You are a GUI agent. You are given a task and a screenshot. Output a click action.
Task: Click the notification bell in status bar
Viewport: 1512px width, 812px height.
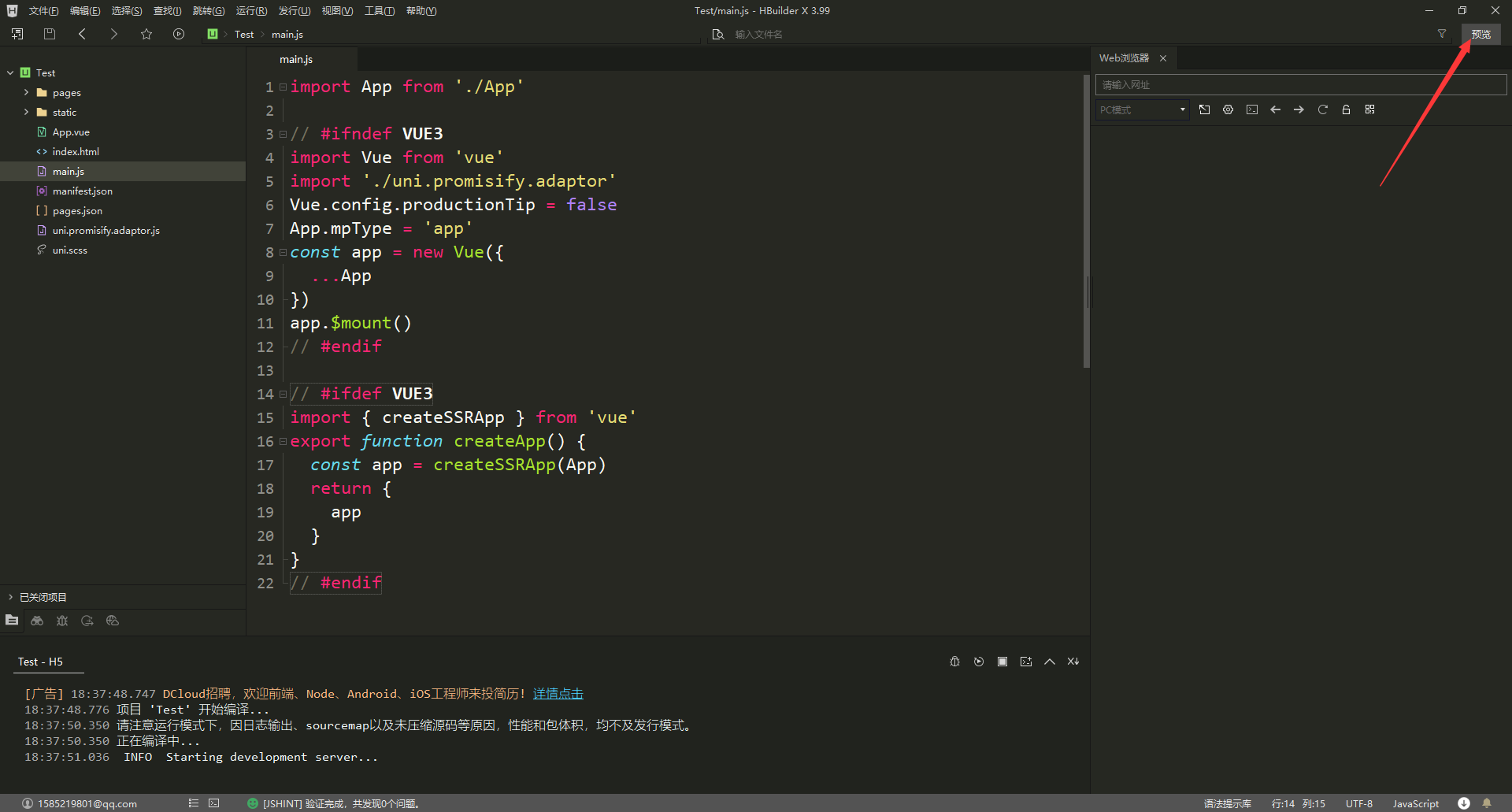[x=1487, y=803]
